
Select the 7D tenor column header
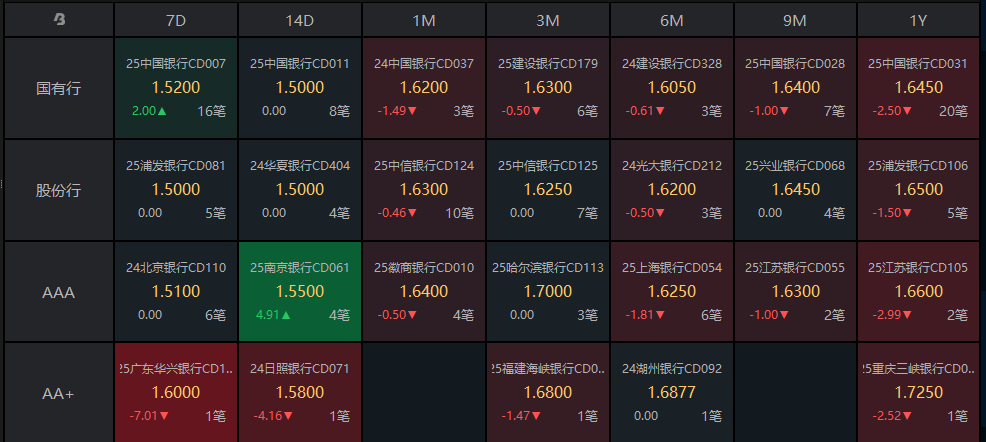coord(176,19)
